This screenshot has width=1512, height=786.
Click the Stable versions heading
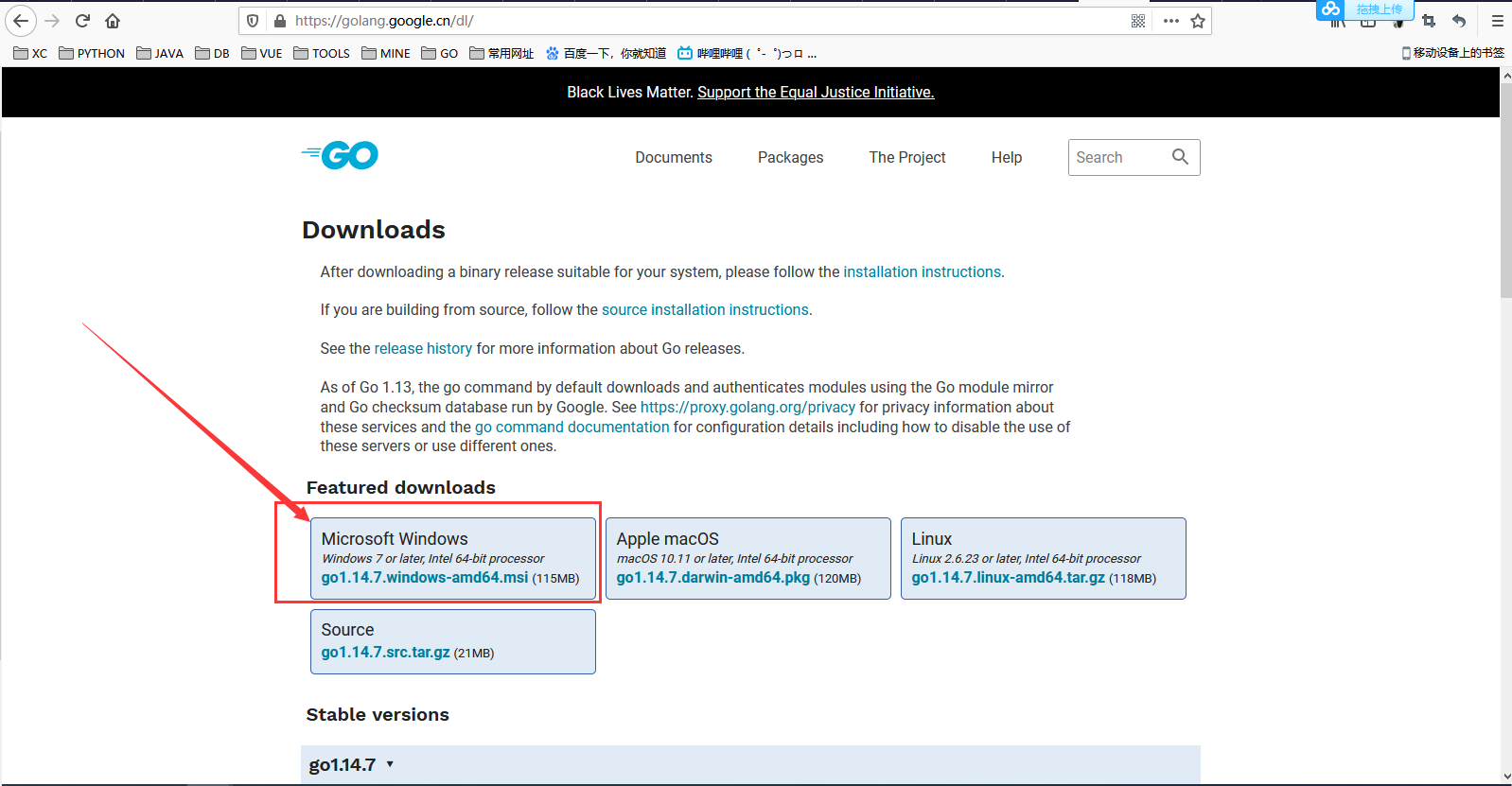pyautogui.click(x=378, y=714)
